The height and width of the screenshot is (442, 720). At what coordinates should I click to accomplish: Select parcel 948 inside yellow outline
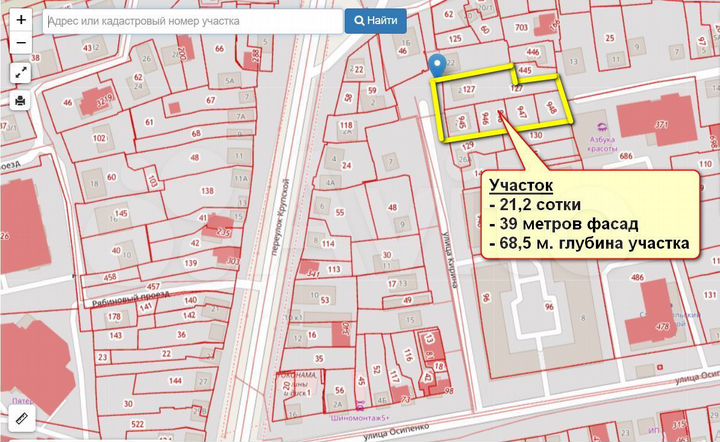pos(552,107)
